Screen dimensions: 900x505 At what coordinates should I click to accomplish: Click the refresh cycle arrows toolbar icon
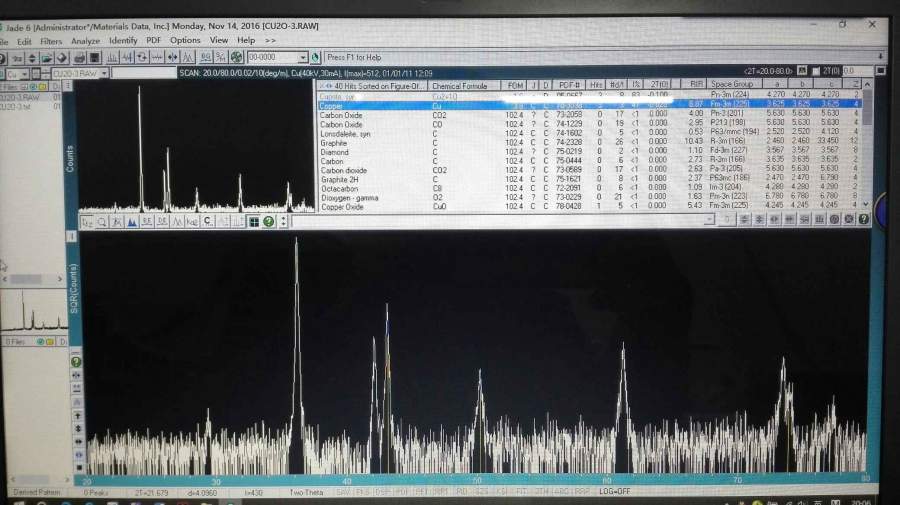click(x=142, y=57)
